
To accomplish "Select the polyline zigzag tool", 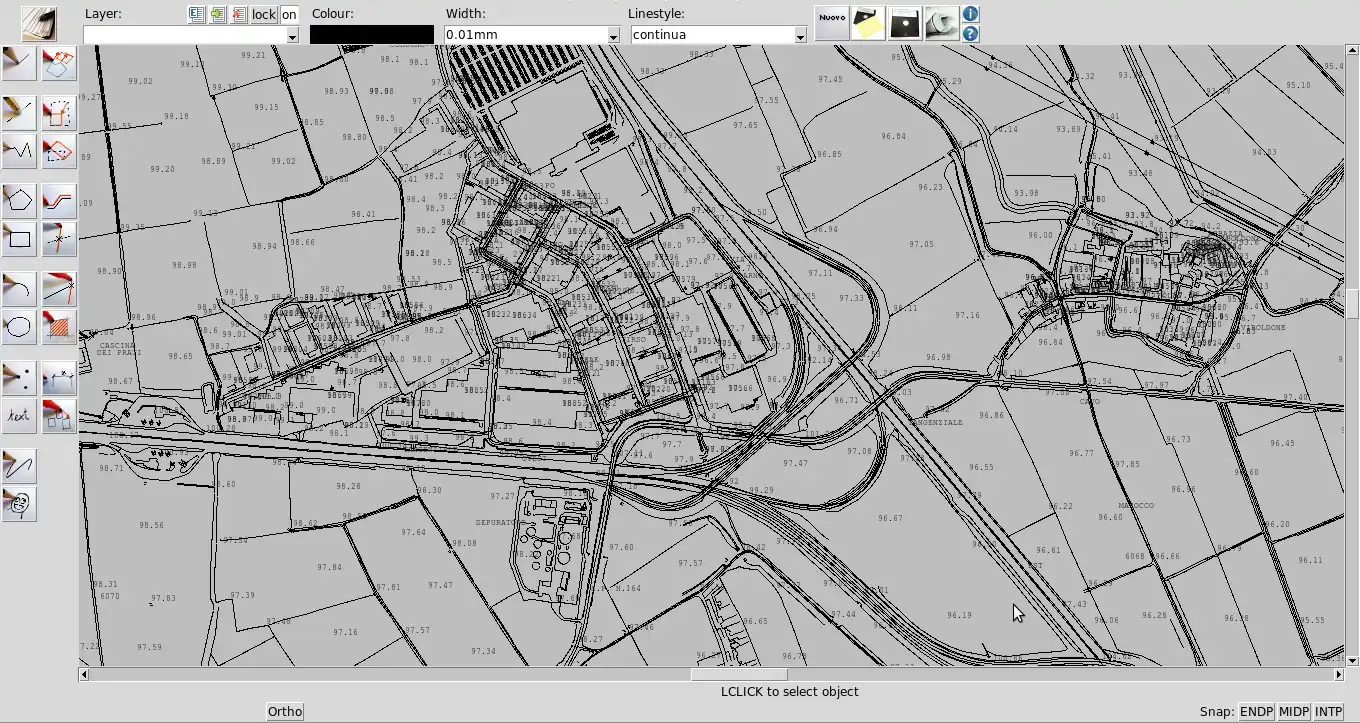I will tap(19, 150).
